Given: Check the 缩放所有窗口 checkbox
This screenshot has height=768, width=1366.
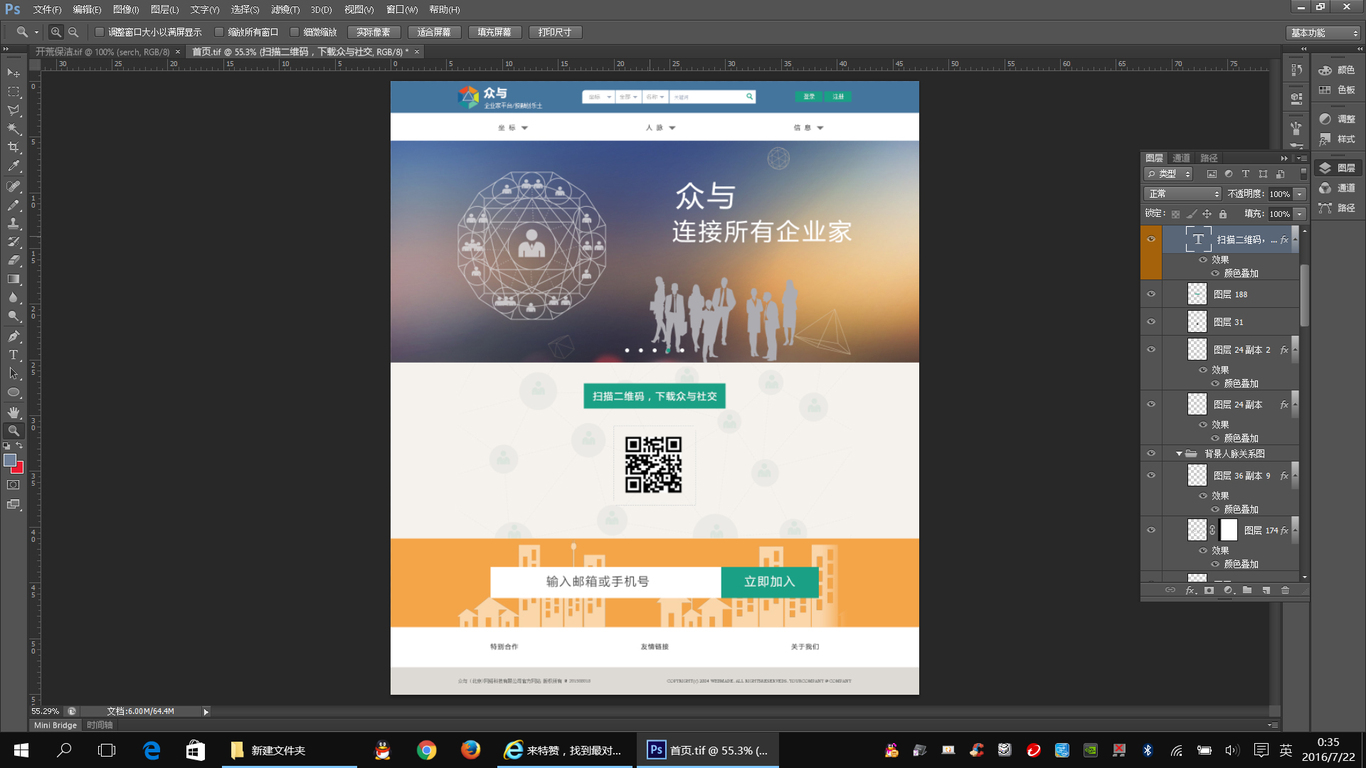Looking at the screenshot, I should (x=219, y=32).
